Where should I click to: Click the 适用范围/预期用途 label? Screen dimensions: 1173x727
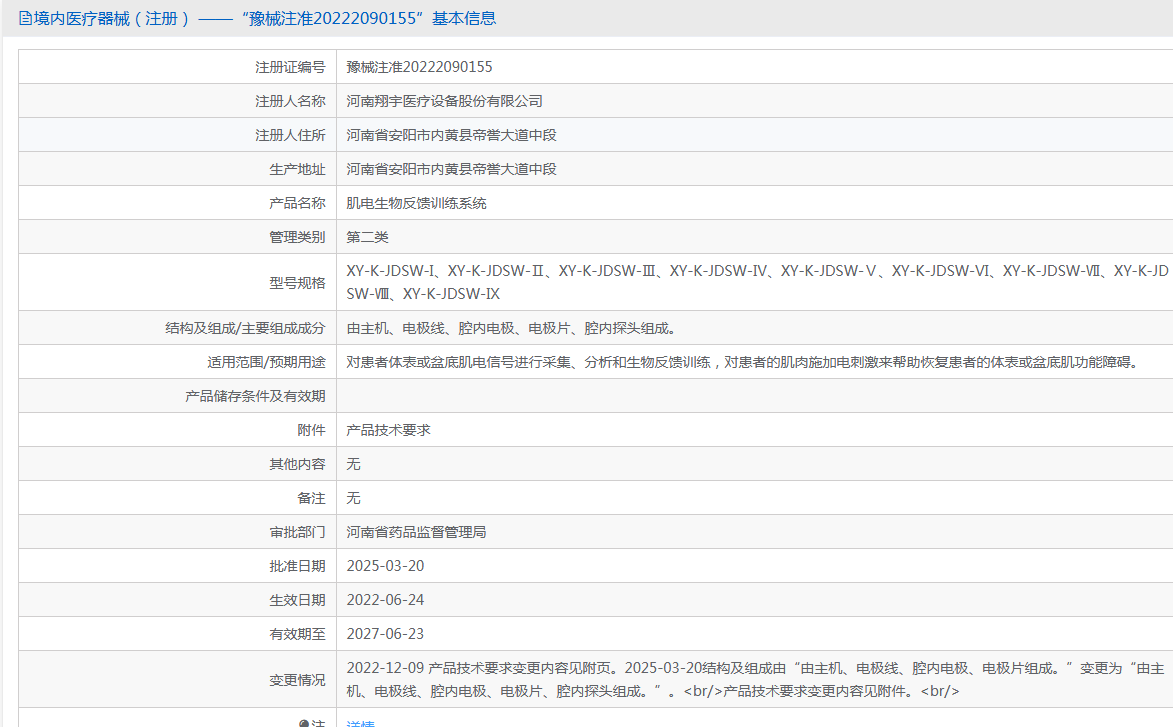coord(266,362)
